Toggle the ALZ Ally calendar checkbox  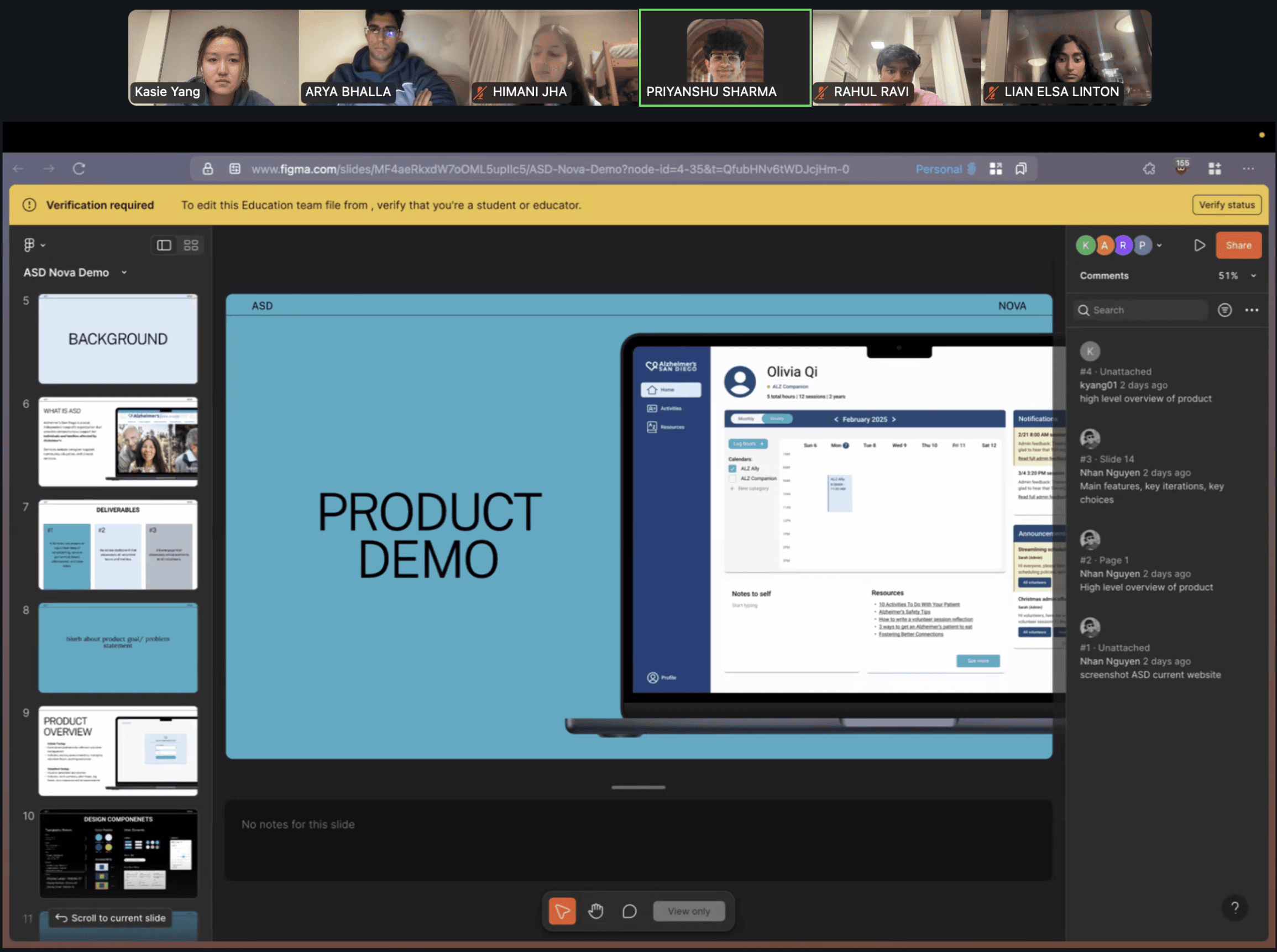tap(732, 468)
